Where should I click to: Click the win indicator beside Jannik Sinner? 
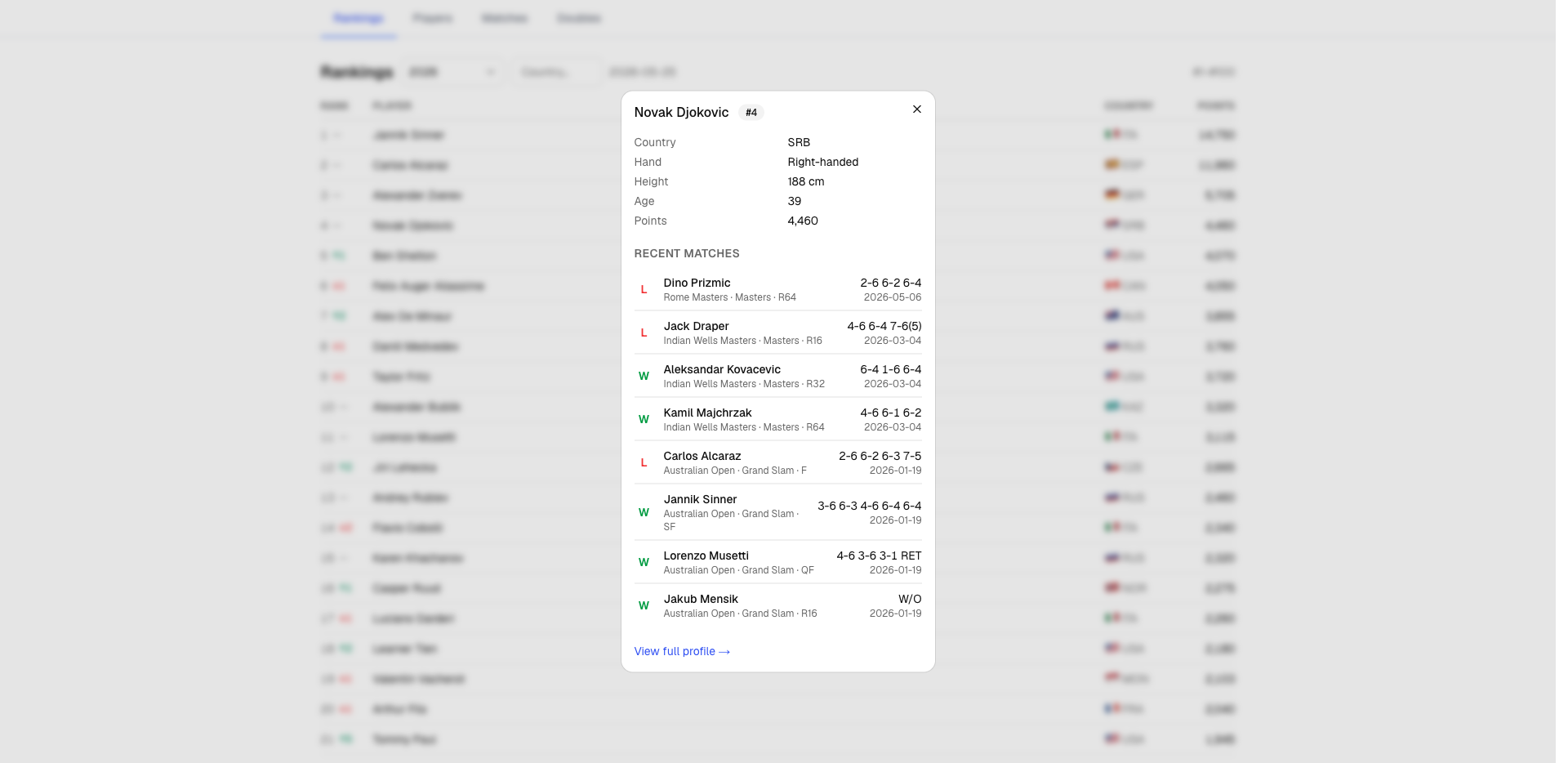[644, 512]
